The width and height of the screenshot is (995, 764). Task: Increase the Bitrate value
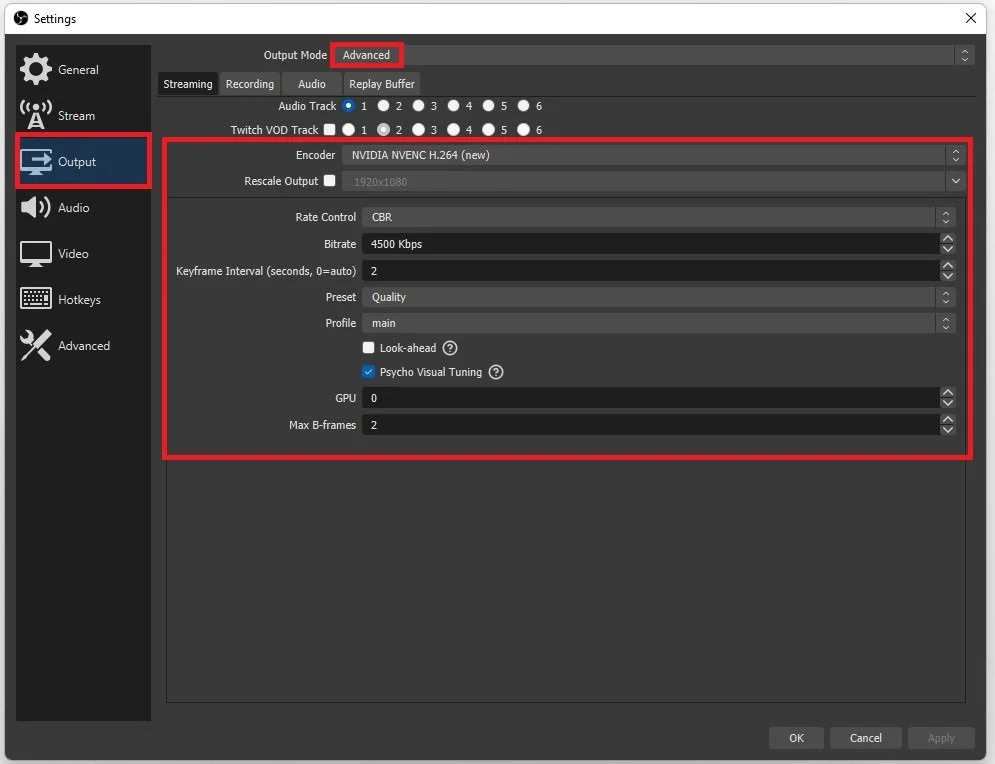(947, 239)
